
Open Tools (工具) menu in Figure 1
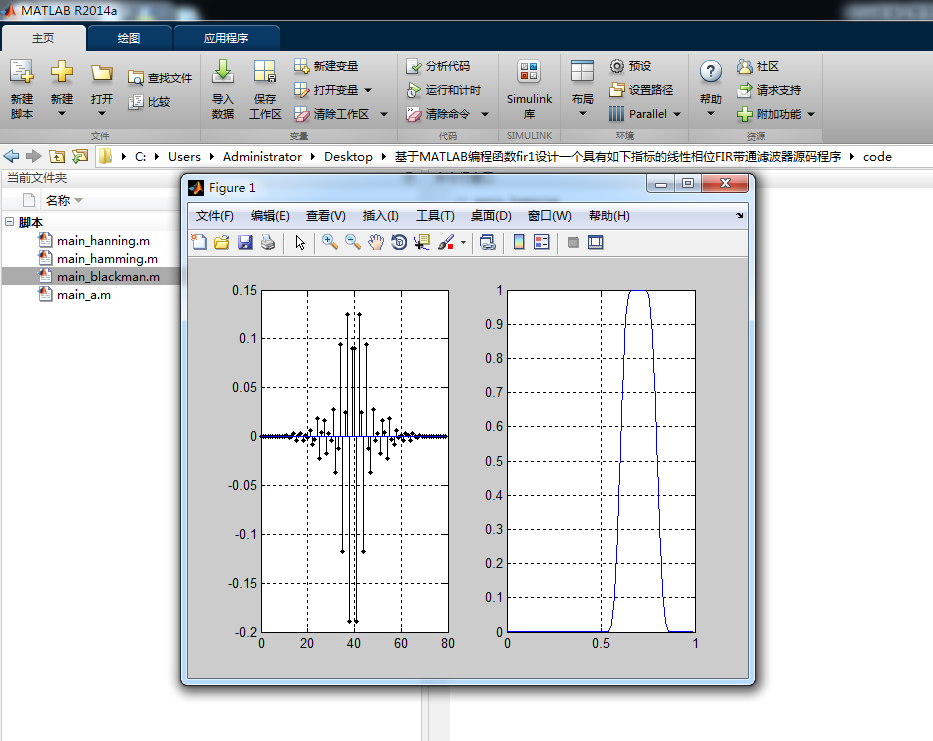pyautogui.click(x=435, y=215)
